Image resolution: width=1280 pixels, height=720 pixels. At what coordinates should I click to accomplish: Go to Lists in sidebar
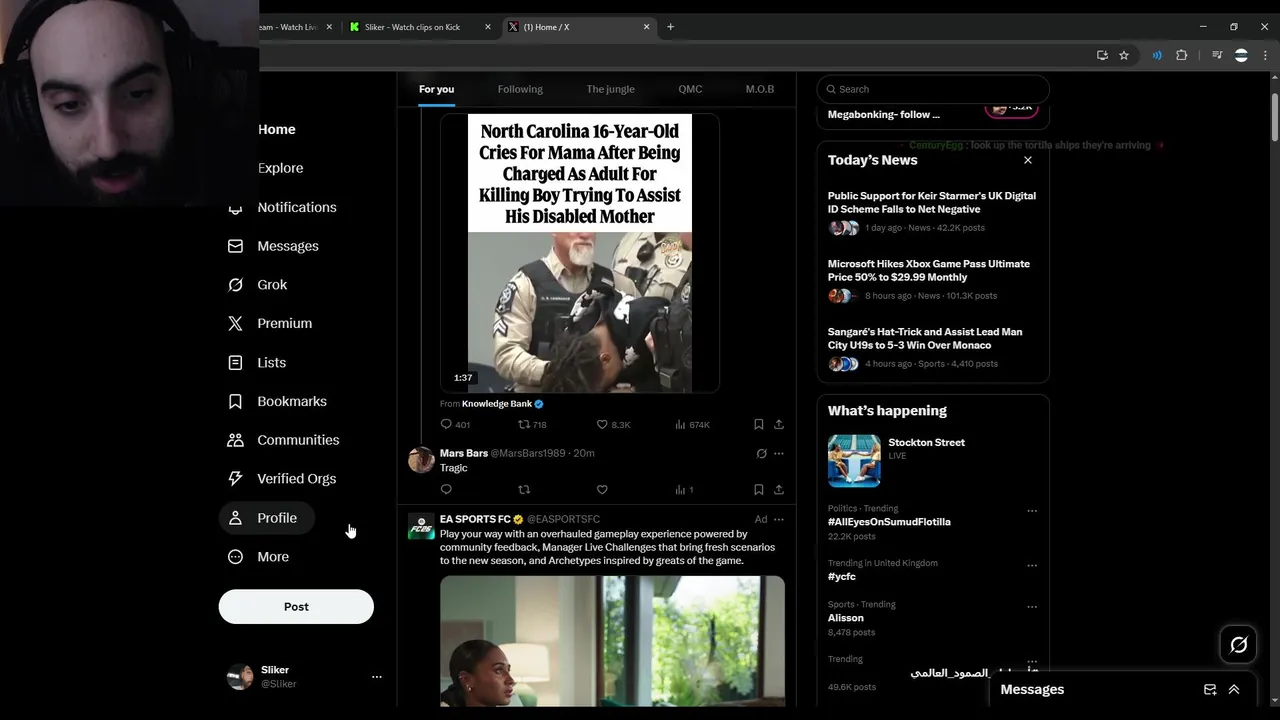(x=257, y=363)
